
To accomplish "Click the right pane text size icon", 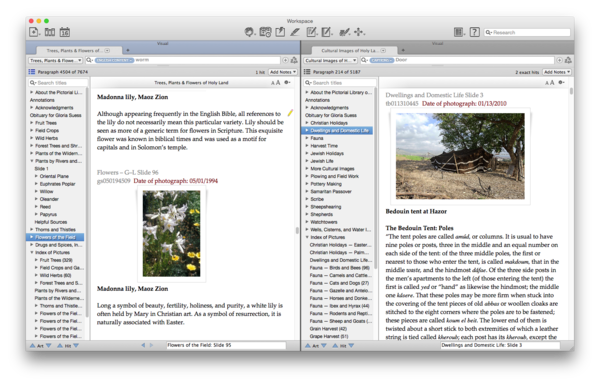I will tap(549, 83).
